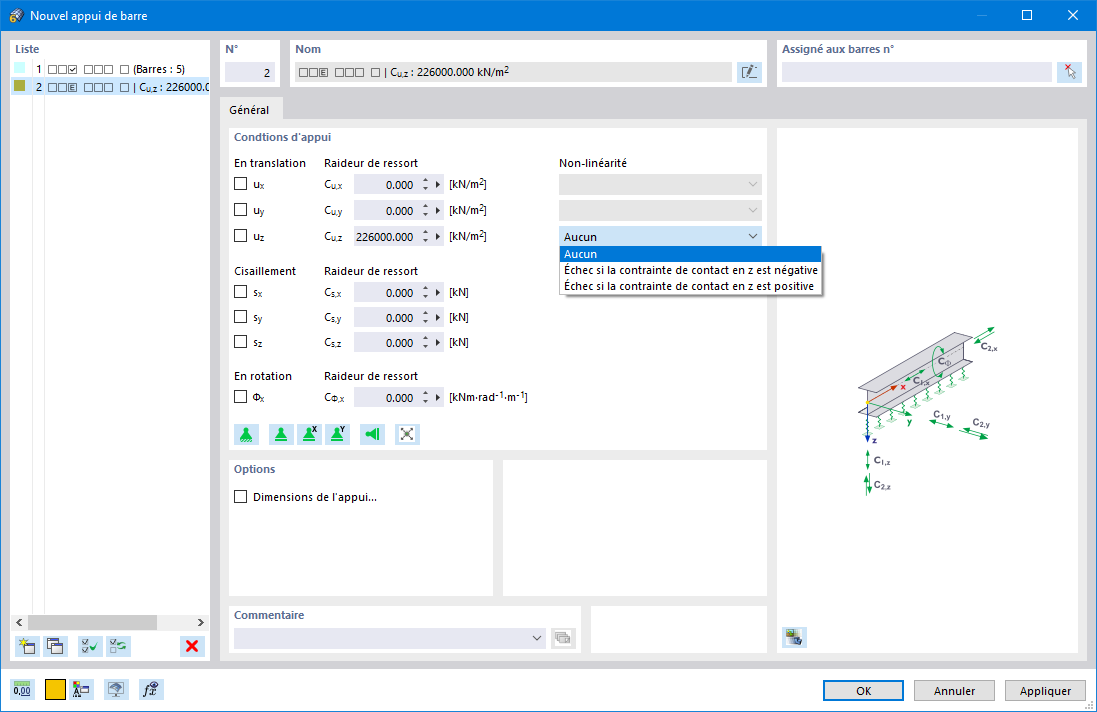The height and width of the screenshot is (712, 1097).
Task: Enable the Φx rotation checkbox
Action: point(241,397)
